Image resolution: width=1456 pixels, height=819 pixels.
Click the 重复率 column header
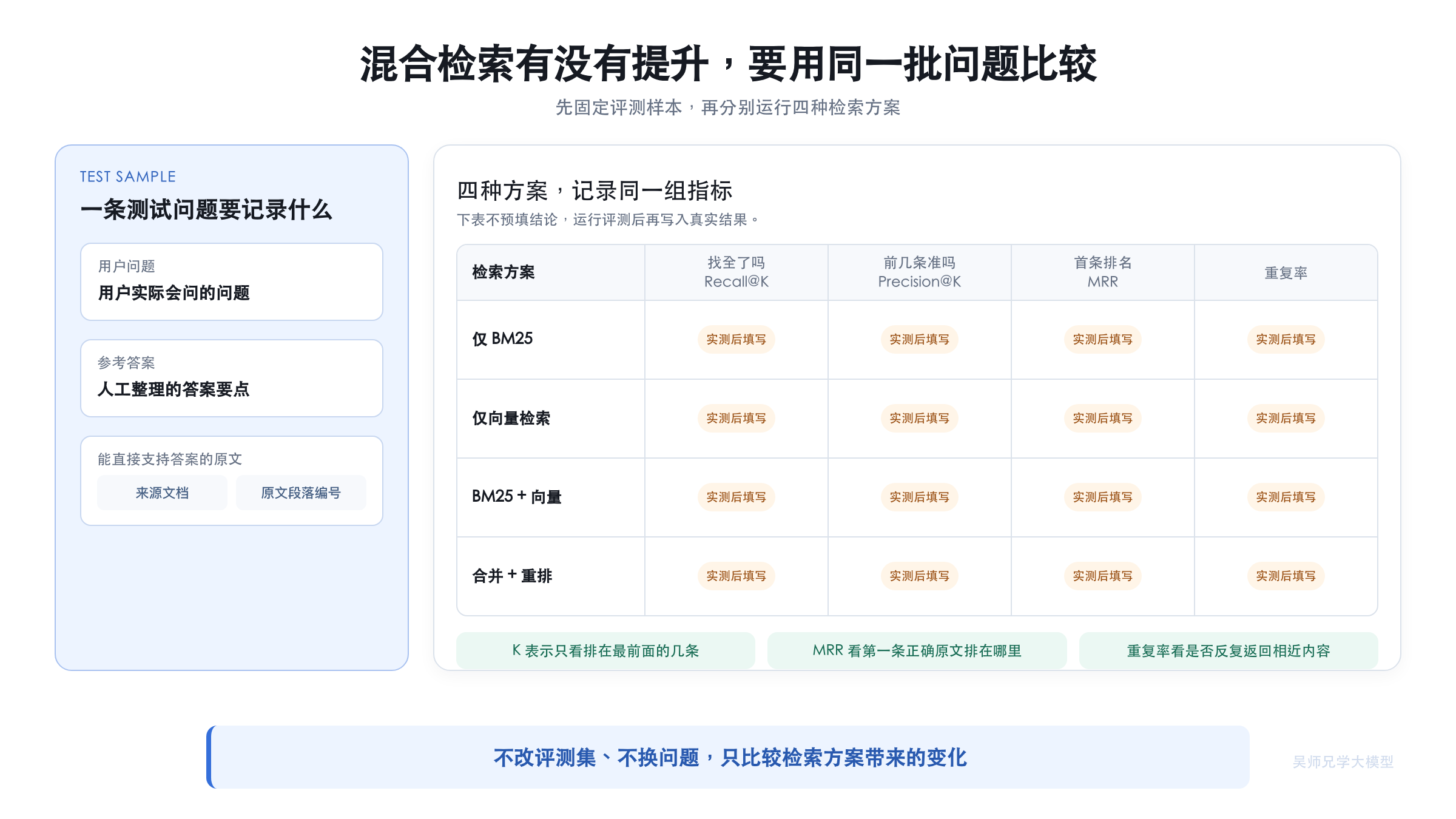tap(1286, 273)
